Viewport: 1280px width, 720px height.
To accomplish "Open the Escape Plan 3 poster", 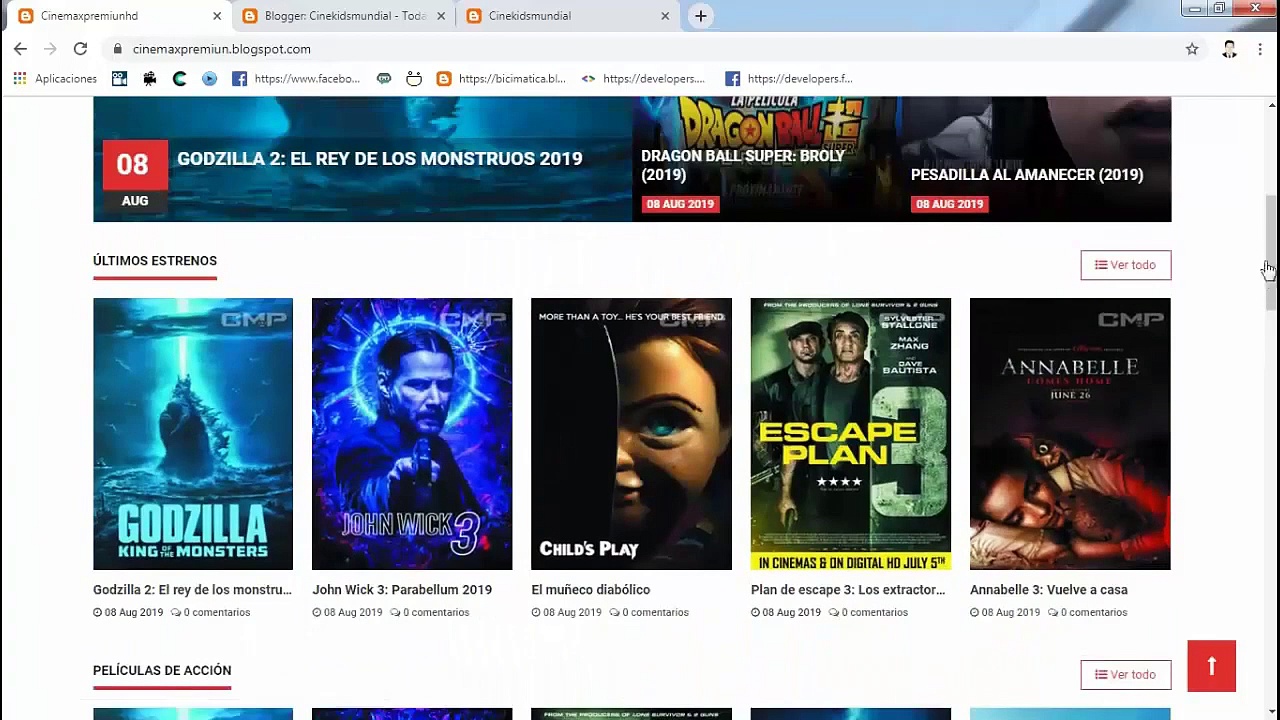I will pyautogui.click(x=851, y=434).
